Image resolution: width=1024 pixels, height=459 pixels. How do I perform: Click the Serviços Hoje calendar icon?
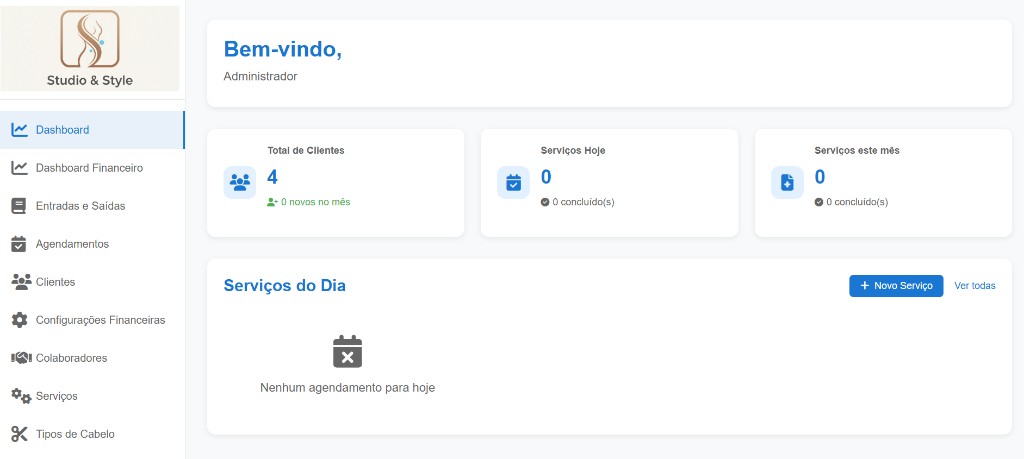[513, 182]
